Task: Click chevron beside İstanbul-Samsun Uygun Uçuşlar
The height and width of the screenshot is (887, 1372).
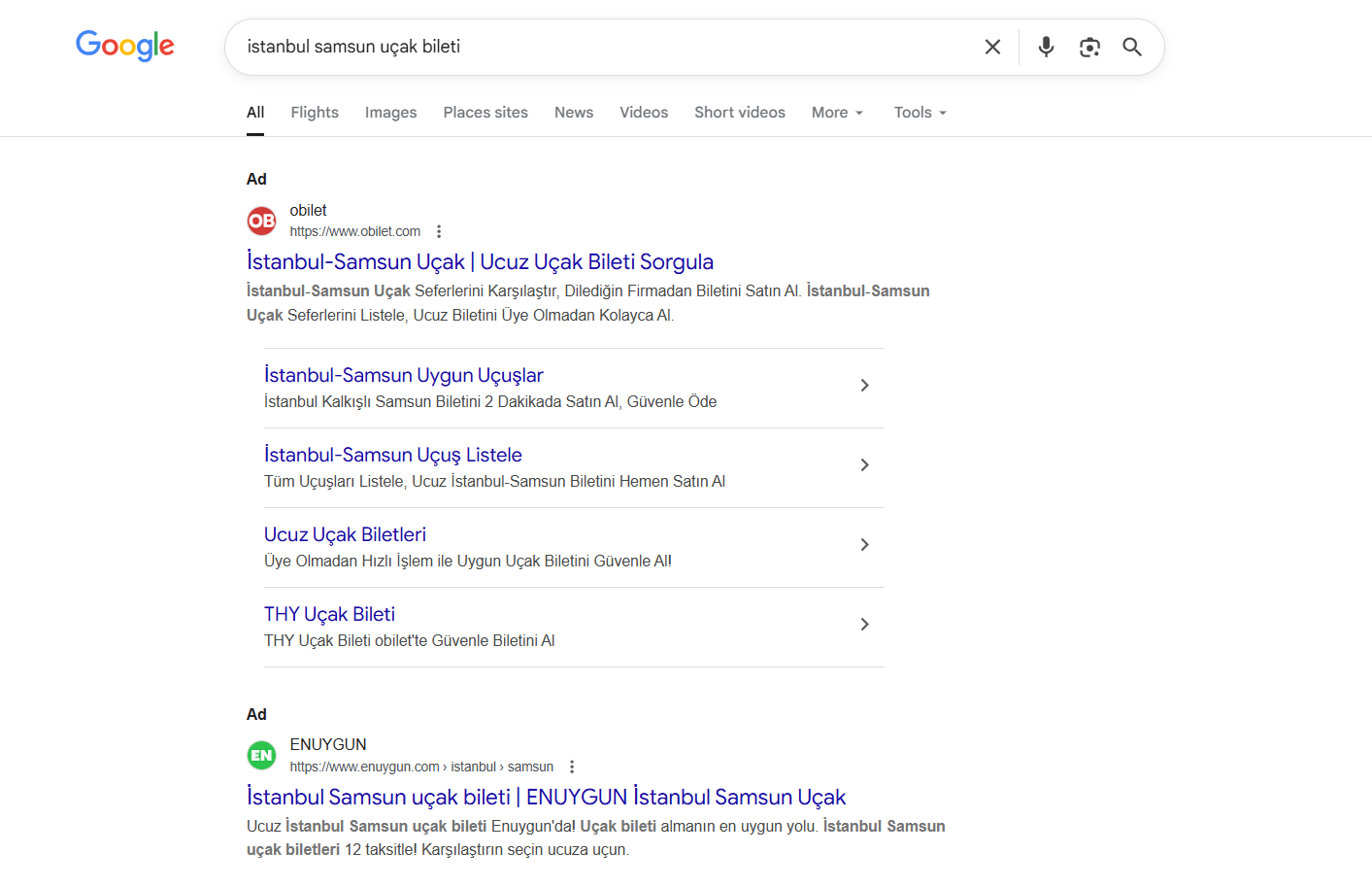Action: (x=864, y=386)
